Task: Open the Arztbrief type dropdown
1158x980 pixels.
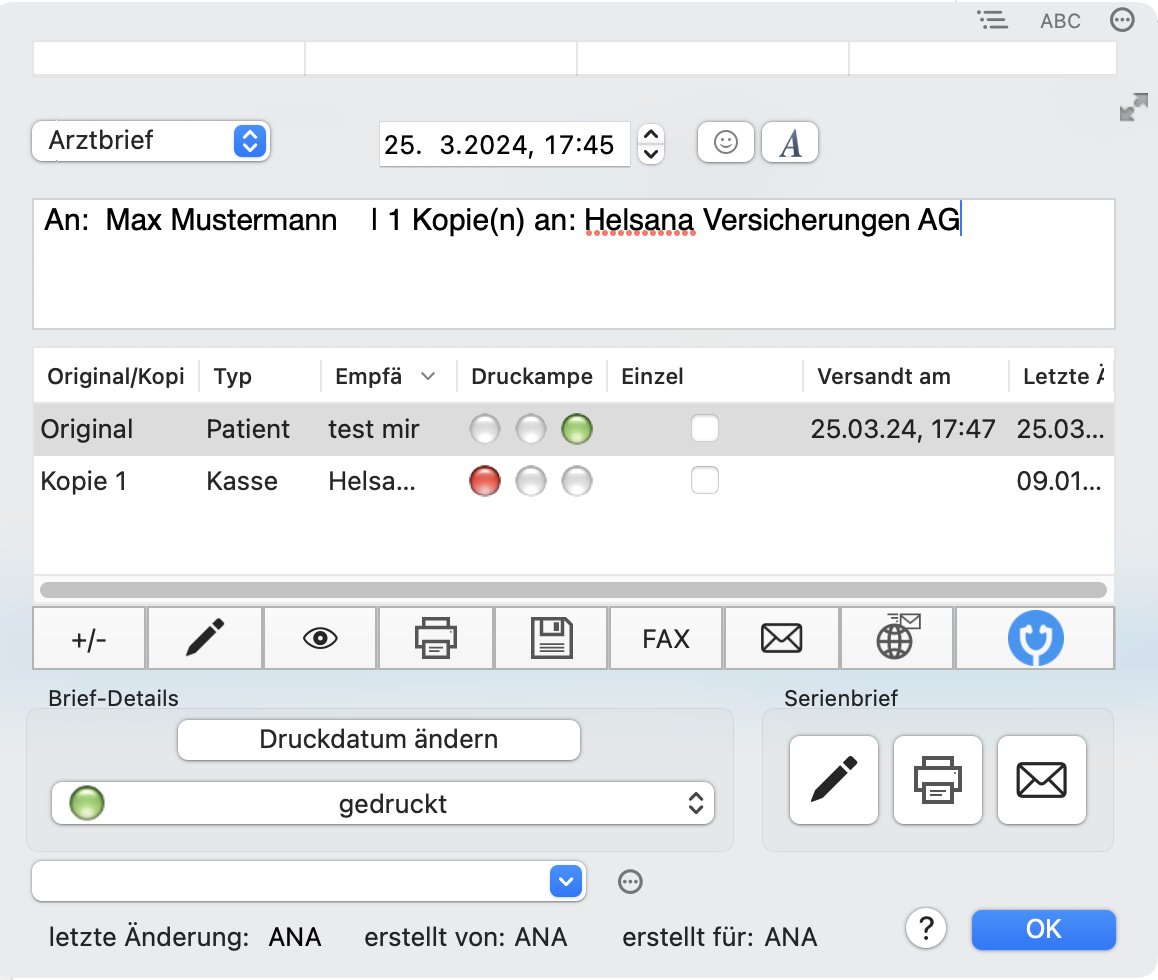Action: point(151,141)
